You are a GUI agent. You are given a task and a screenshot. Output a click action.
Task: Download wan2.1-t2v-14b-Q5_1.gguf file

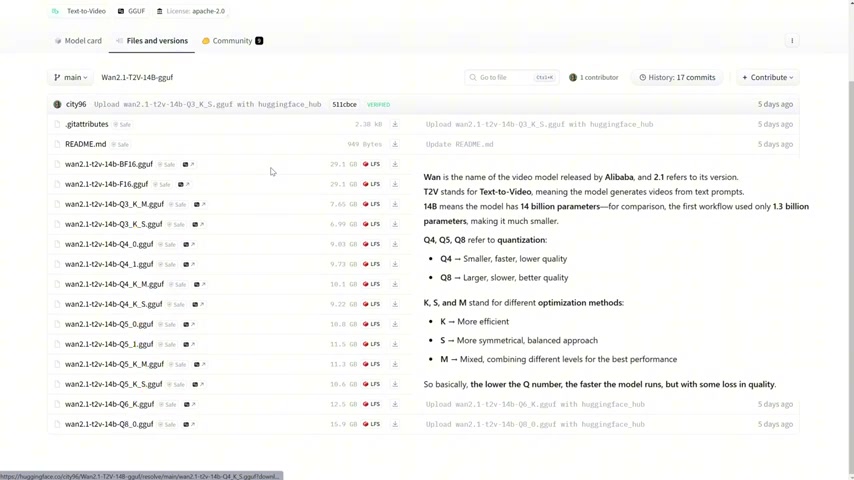(395, 344)
